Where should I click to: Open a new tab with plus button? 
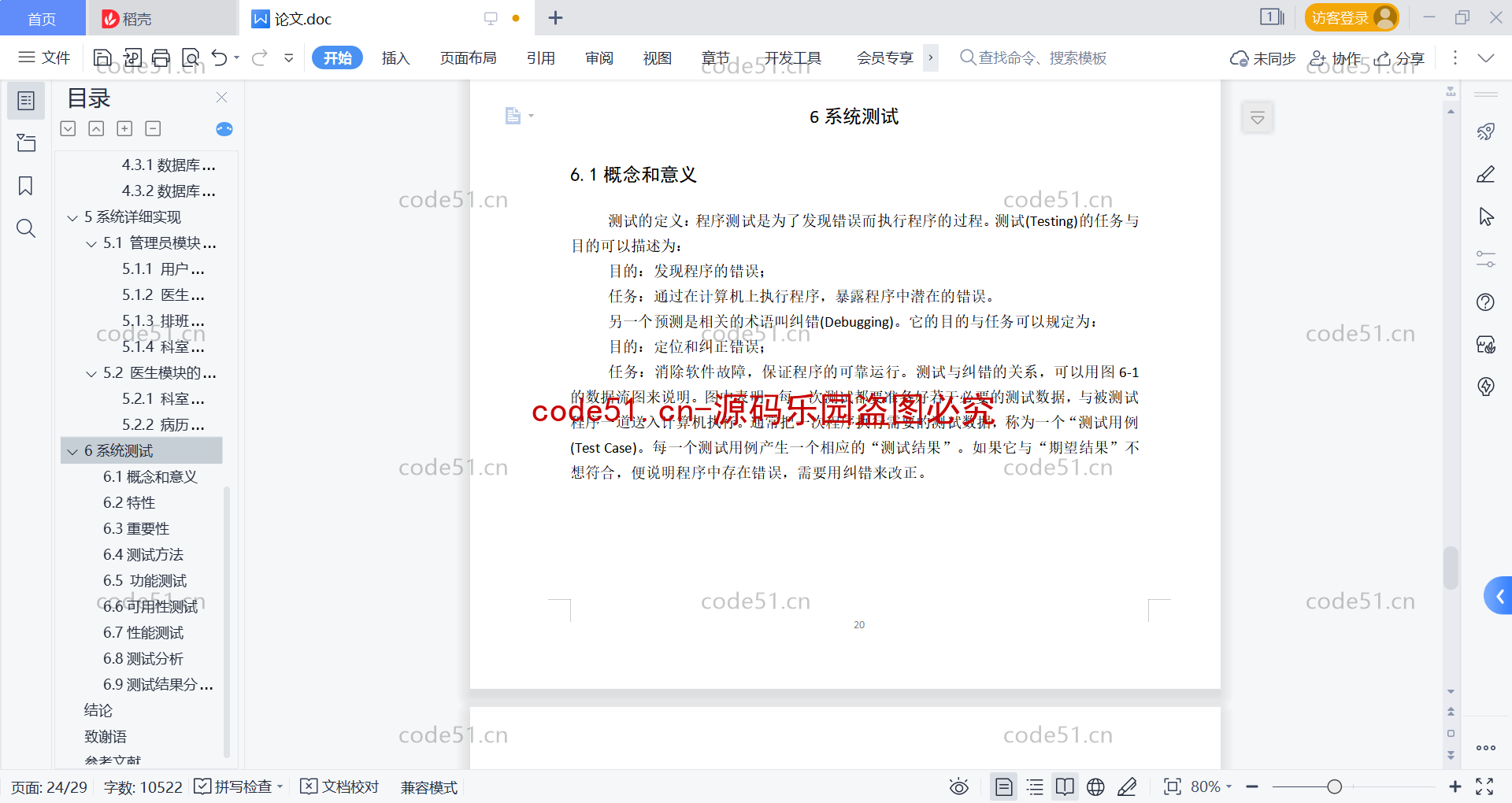pyautogui.click(x=555, y=17)
